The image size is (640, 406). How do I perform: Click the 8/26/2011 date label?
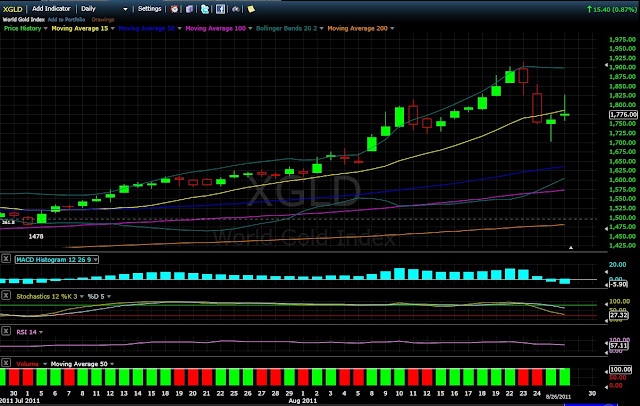[x=558, y=396]
